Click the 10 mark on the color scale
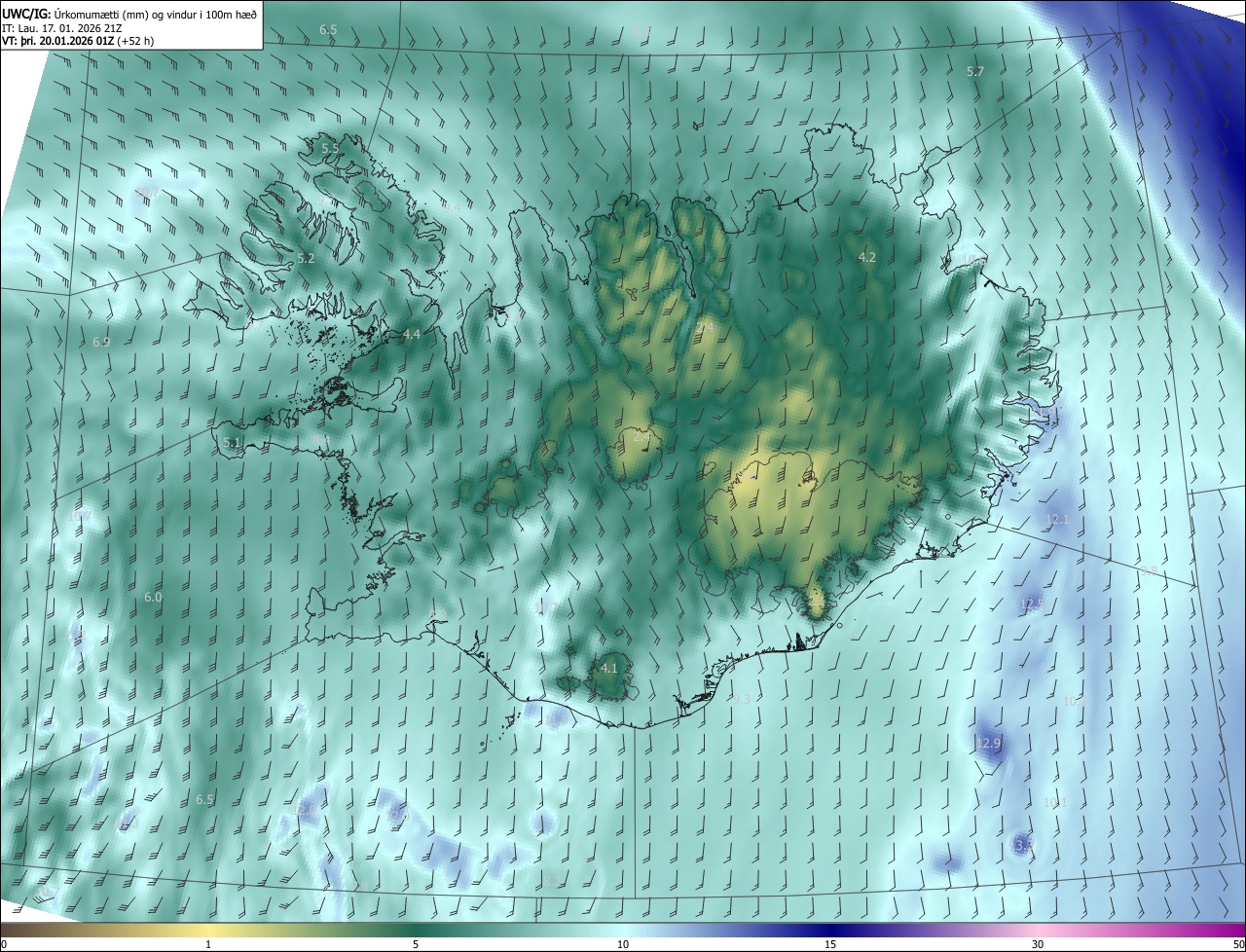 tap(623, 944)
